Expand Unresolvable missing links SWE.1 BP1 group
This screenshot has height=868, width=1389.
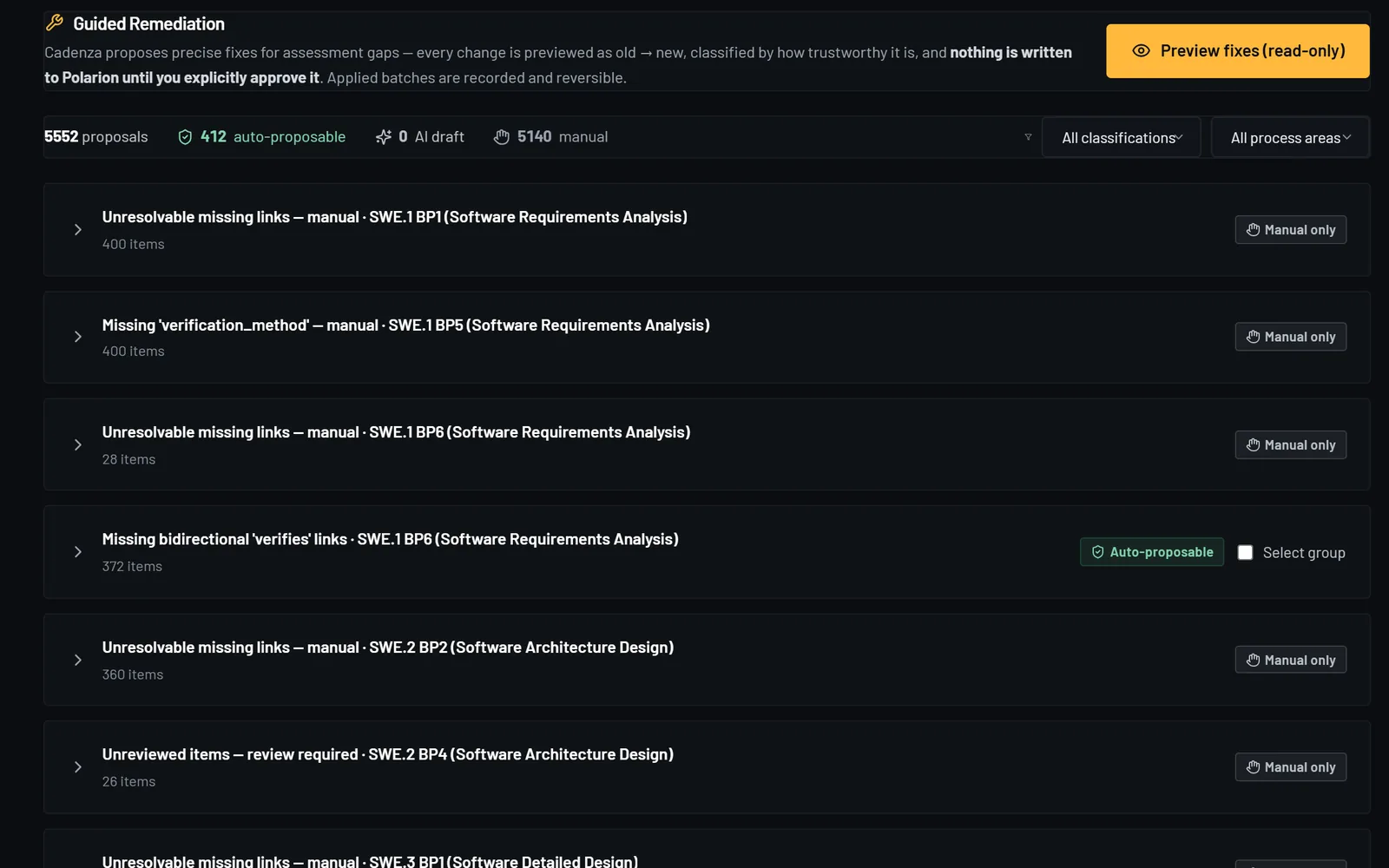point(78,230)
